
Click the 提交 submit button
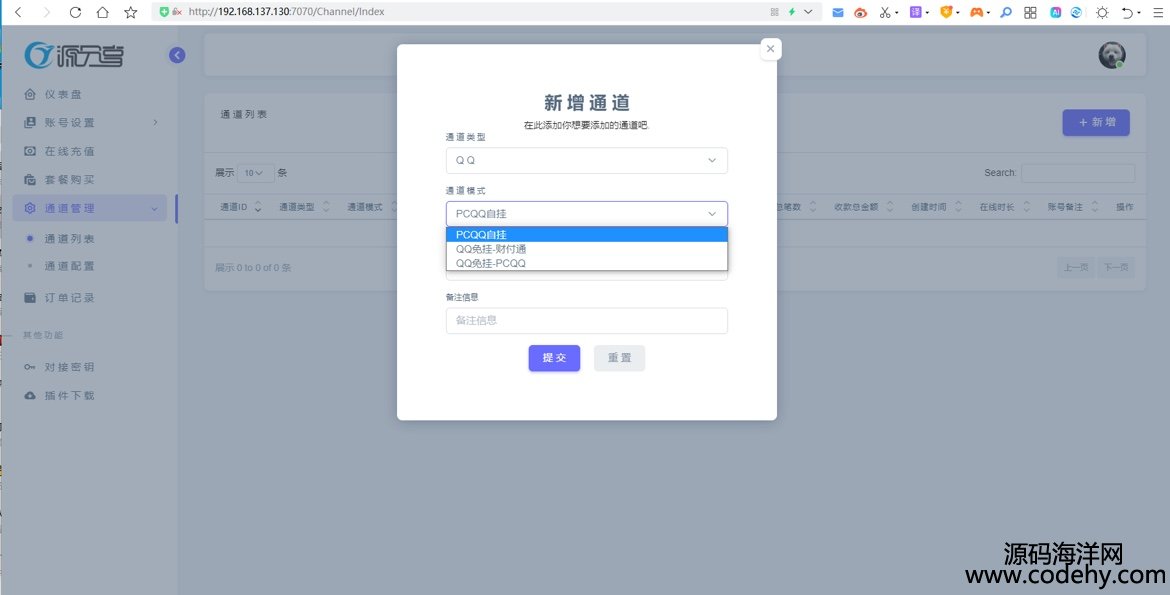[554, 358]
